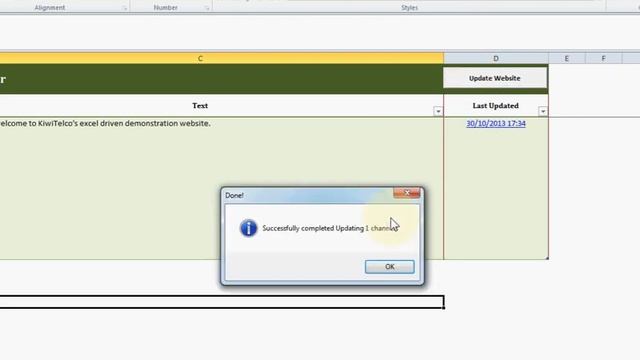Close the Done! dialog with X
This screenshot has height=360, width=640.
(x=407, y=193)
